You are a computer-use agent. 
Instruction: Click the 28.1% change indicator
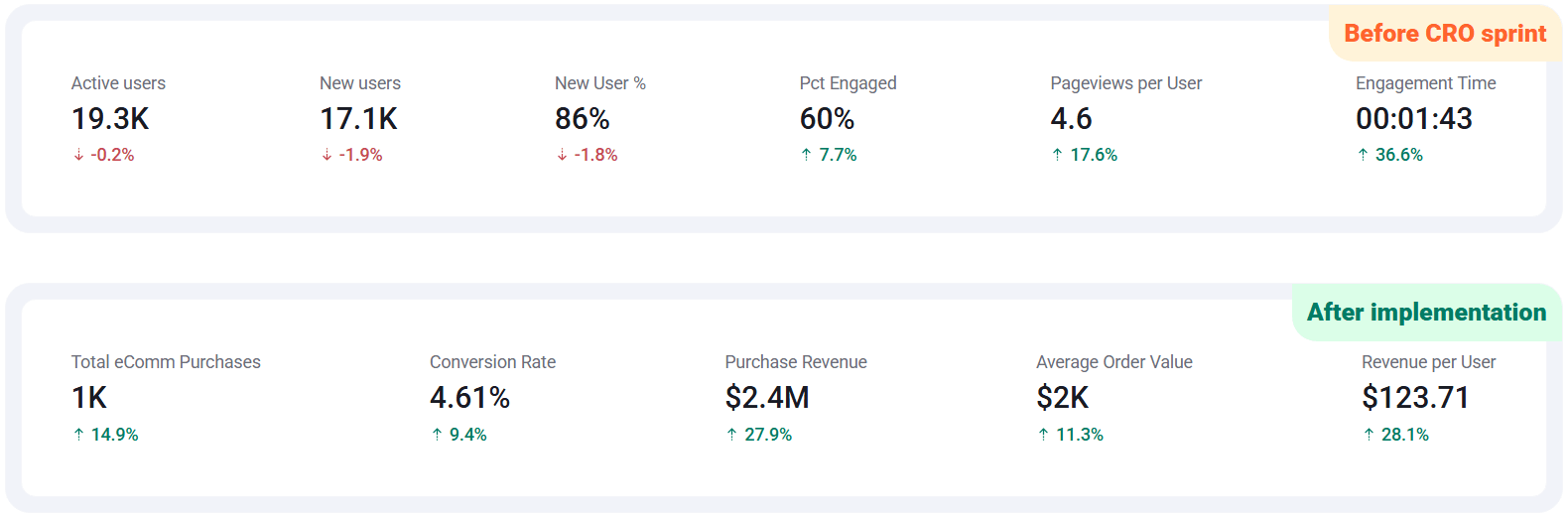(1405, 435)
